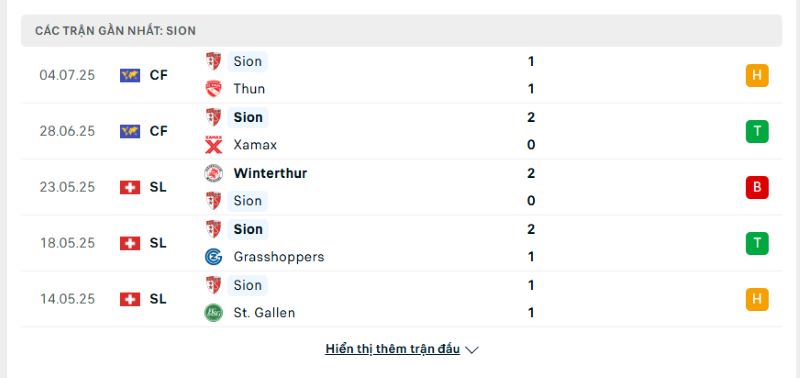This screenshot has height=378, width=800.
Task: Click the Swiss flag icon for 23.05.25 match
Action: point(130,187)
